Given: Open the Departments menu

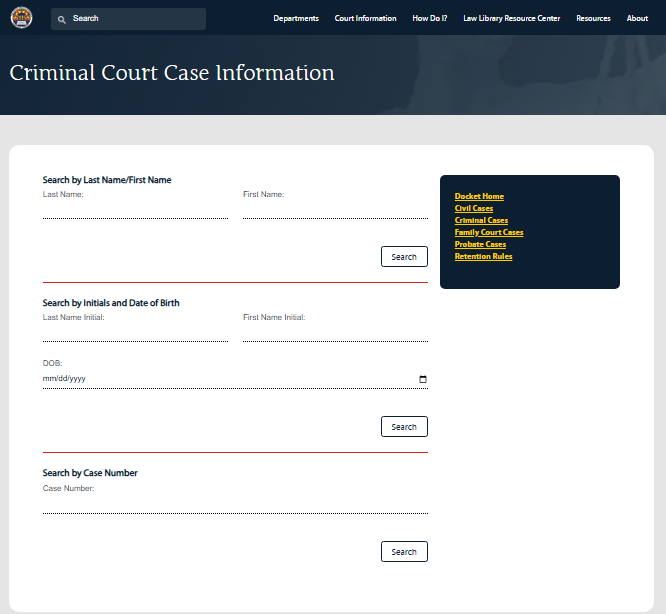Looking at the screenshot, I should click(x=296, y=18).
